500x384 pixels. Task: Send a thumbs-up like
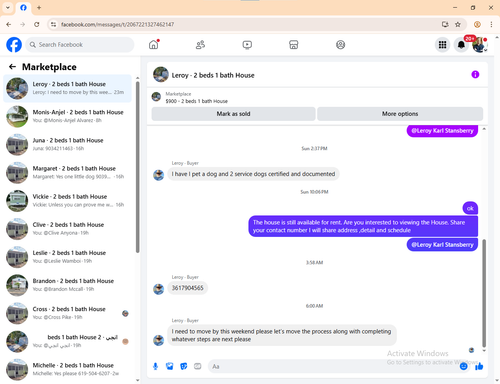click(479, 366)
